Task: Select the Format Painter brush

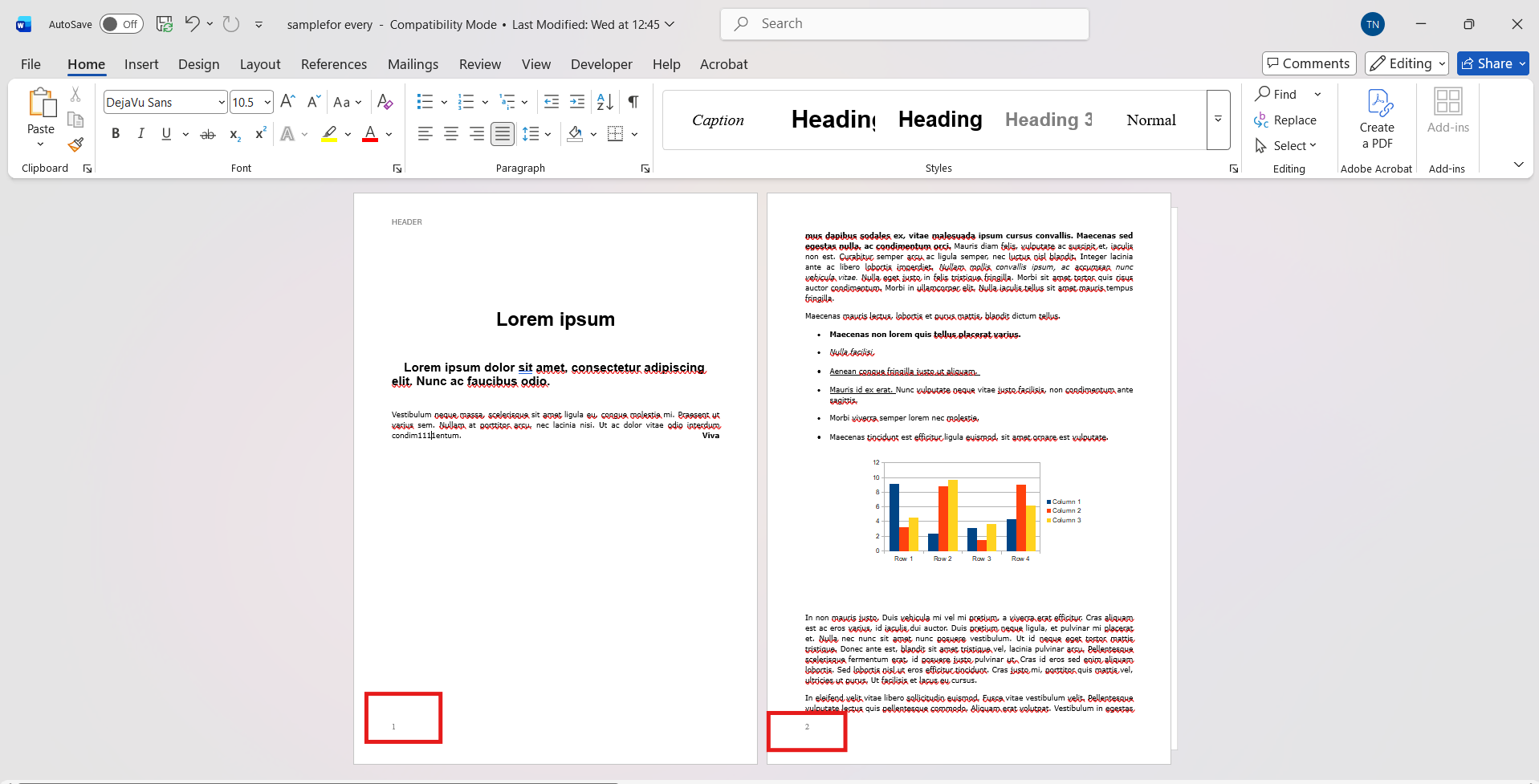Action: (75, 145)
